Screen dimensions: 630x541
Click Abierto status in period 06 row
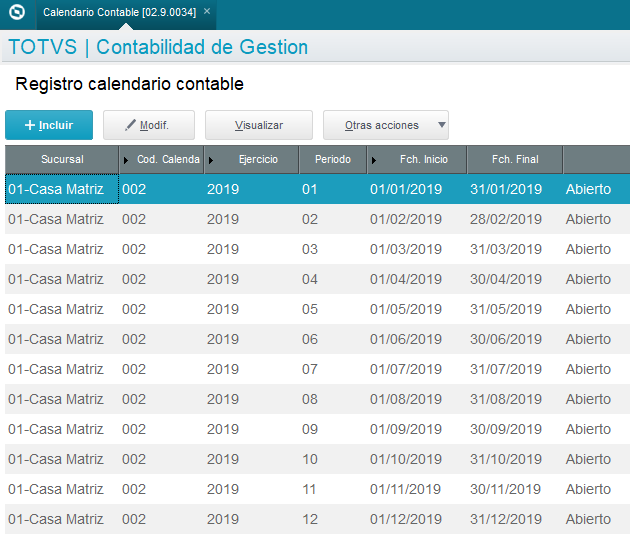pyautogui.click(x=588, y=339)
